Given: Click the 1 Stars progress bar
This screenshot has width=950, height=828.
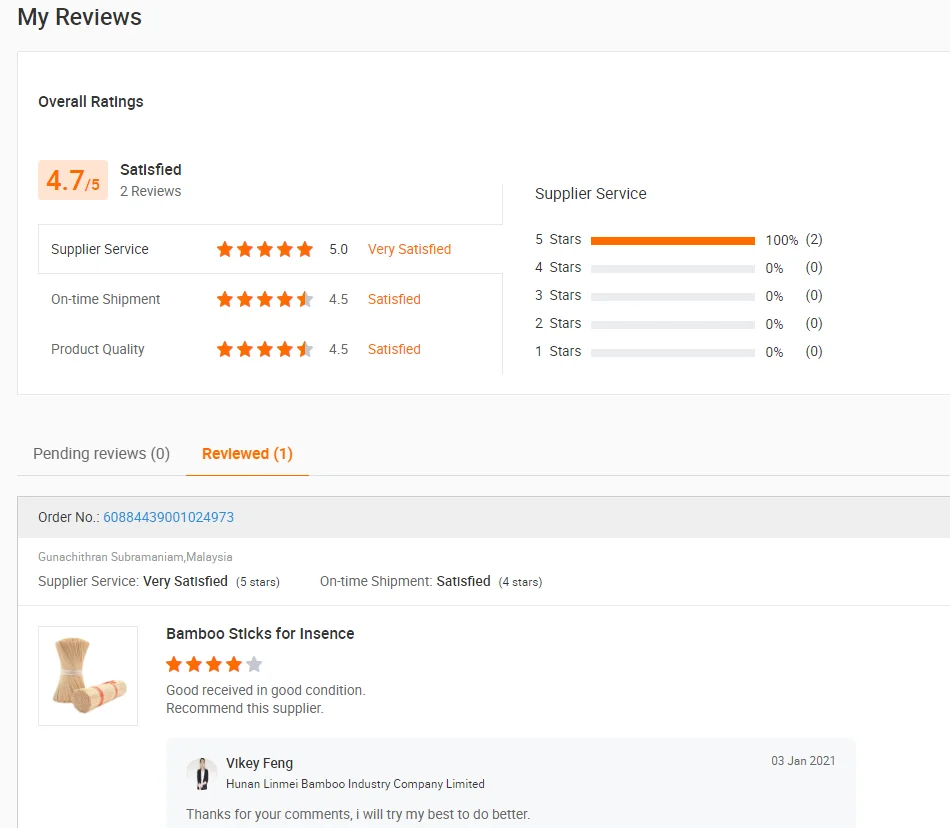Looking at the screenshot, I should click(673, 352).
